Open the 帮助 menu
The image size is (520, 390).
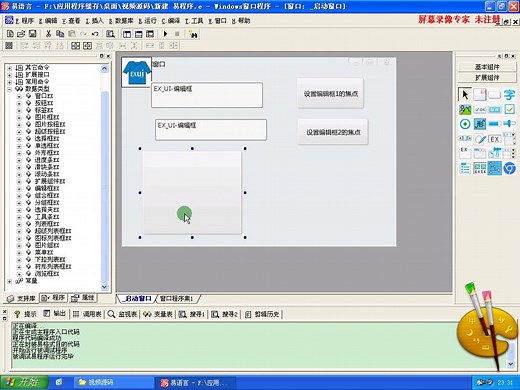coord(241,21)
